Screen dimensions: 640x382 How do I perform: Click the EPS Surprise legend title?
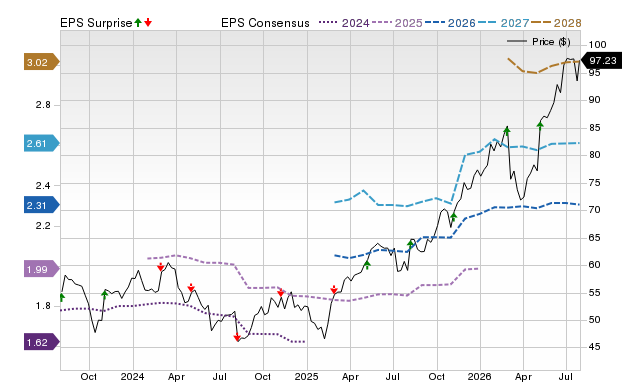click(x=96, y=23)
